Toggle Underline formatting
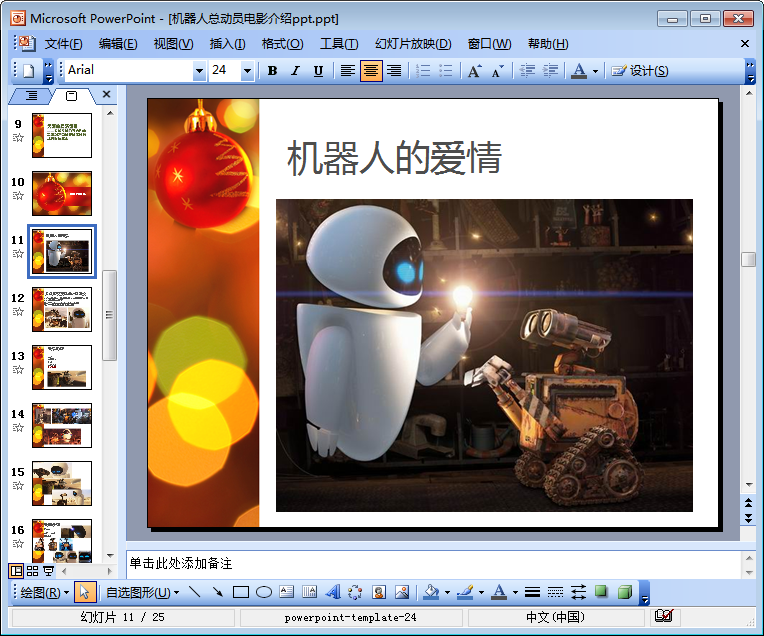Image resolution: width=764 pixels, height=636 pixels. (x=318, y=71)
